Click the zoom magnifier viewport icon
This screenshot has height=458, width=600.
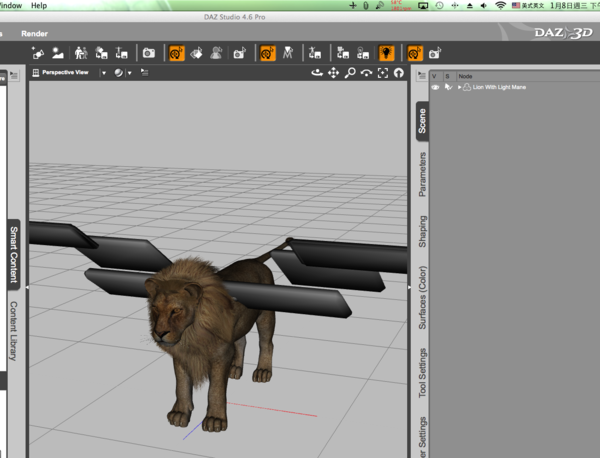[x=350, y=73]
